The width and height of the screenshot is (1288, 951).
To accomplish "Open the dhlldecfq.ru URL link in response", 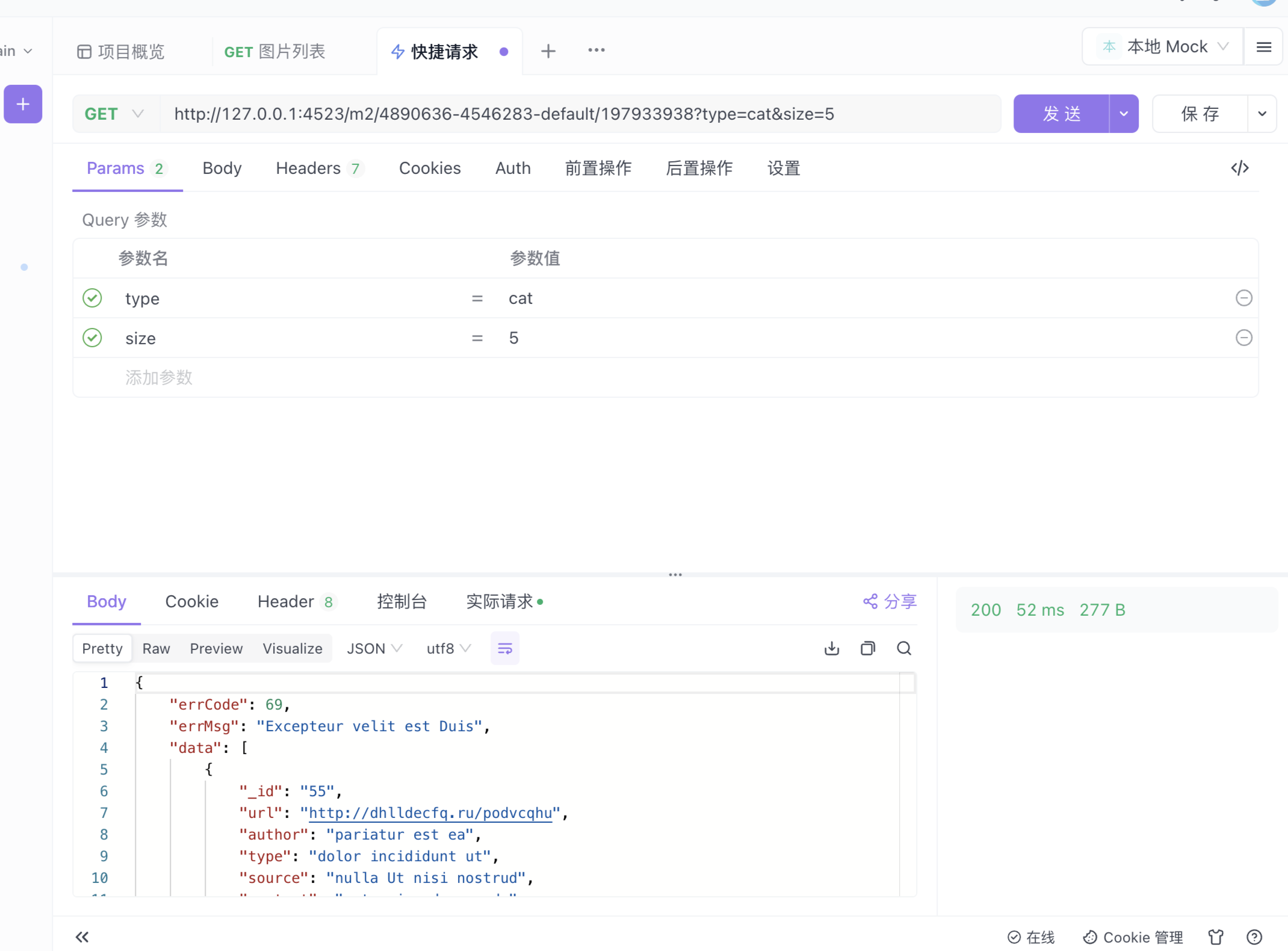I will [x=430, y=813].
